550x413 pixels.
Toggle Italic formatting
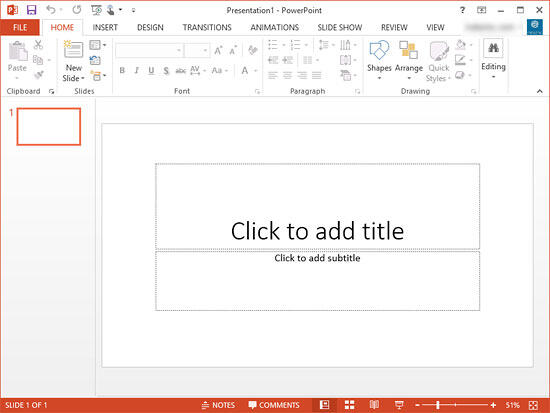point(136,71)
